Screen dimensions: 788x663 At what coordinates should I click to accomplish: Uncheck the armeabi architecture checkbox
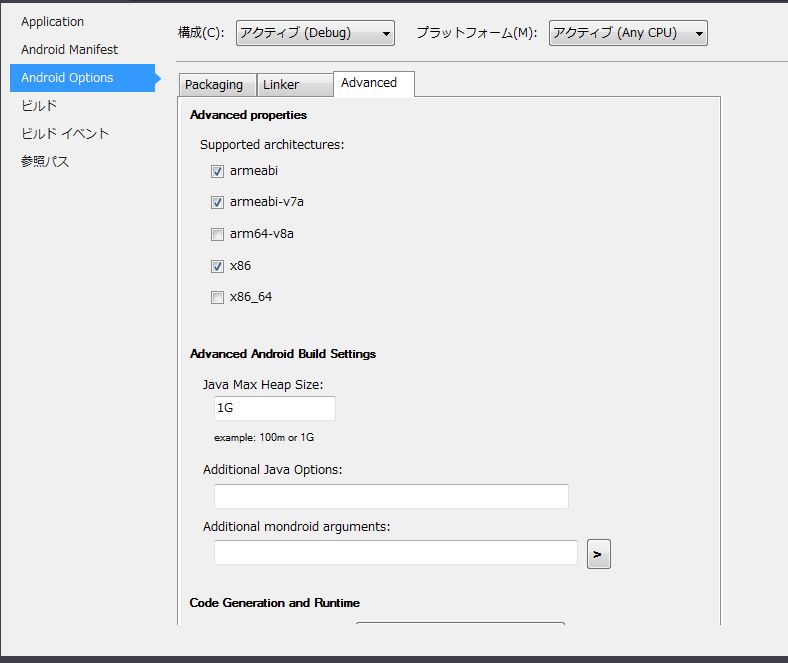[x=217, y=171]
